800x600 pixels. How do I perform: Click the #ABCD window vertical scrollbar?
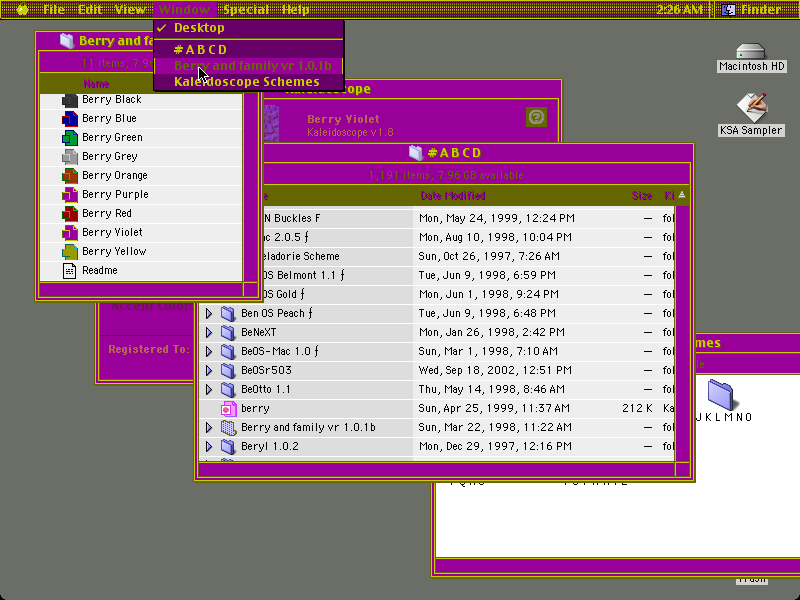pyautogui.click(x=682, y=334)
